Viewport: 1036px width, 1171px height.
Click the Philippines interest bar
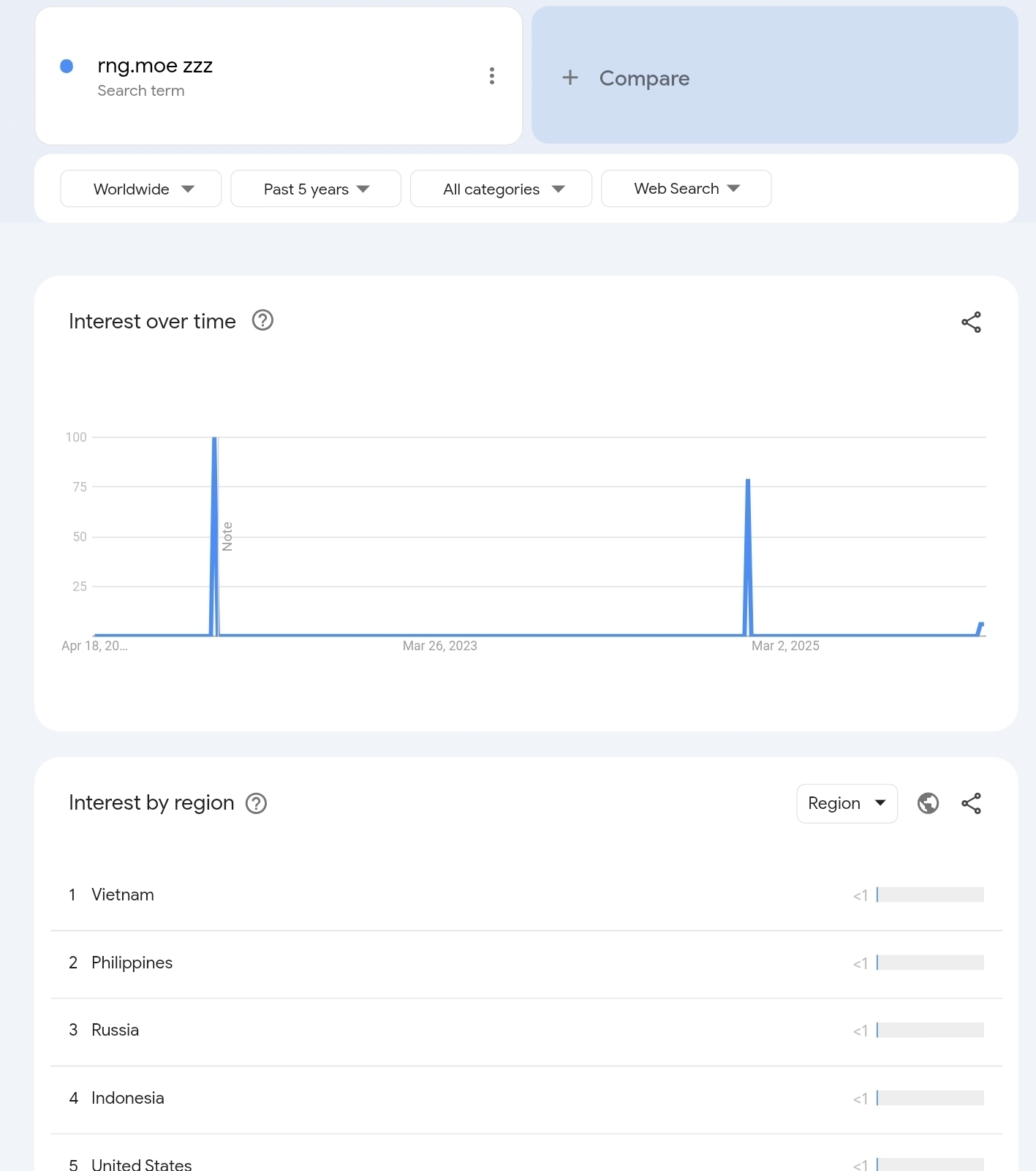[930, 963]
